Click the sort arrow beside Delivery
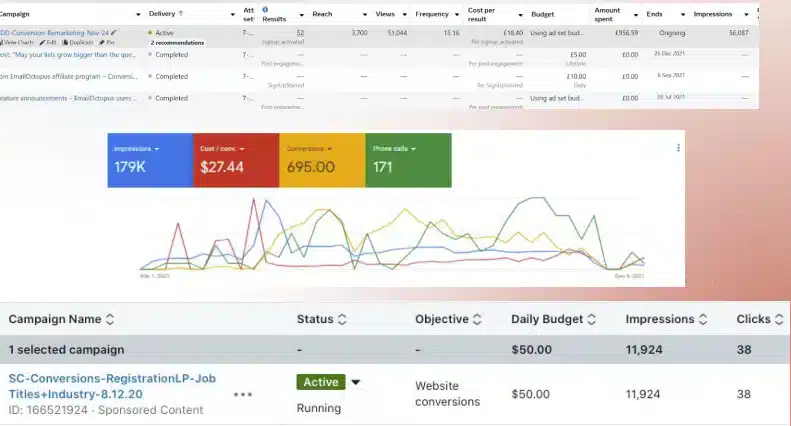The width and height of the screenshot is (791, 426). [181, 14]
